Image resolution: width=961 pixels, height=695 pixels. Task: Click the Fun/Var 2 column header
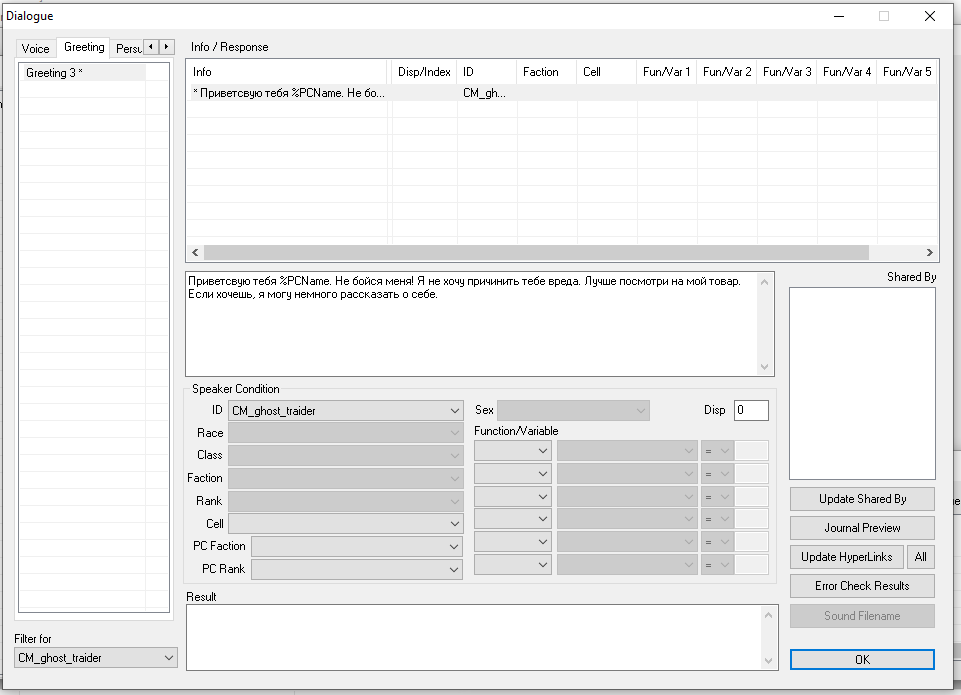727,72
